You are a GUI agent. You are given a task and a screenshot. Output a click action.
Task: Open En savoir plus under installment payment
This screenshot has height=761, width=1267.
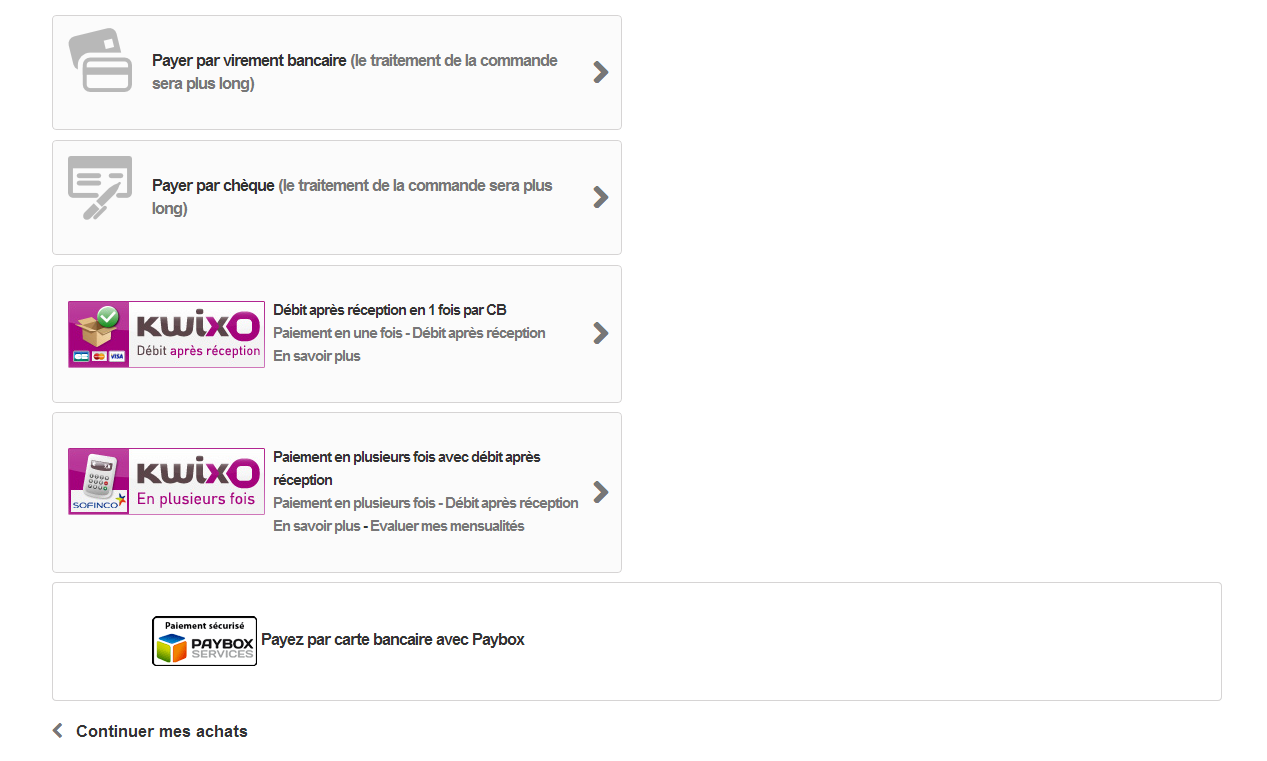pos(317,526)
